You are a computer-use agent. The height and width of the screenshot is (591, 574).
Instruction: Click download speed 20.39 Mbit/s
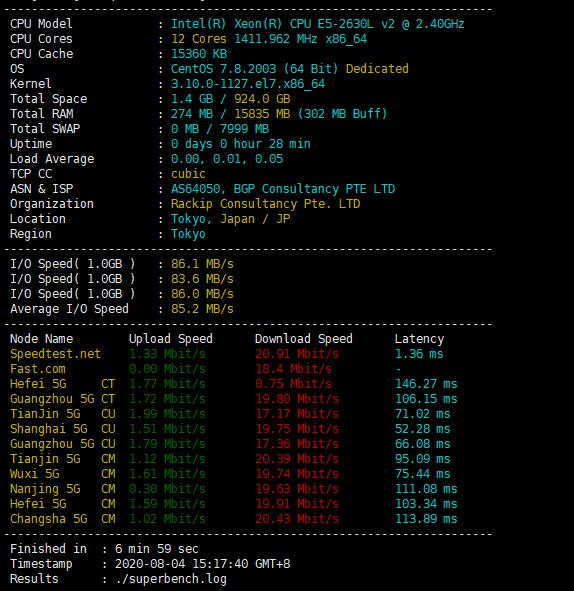coord(297,459)
